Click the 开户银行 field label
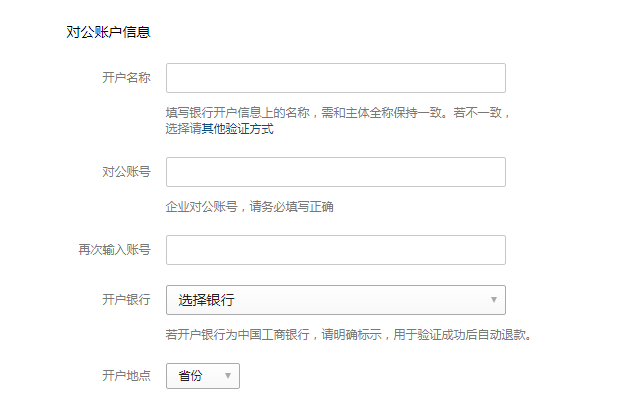The height and width of the screenshot is (411, 640). pyautogui.click(x=126, y=300)
